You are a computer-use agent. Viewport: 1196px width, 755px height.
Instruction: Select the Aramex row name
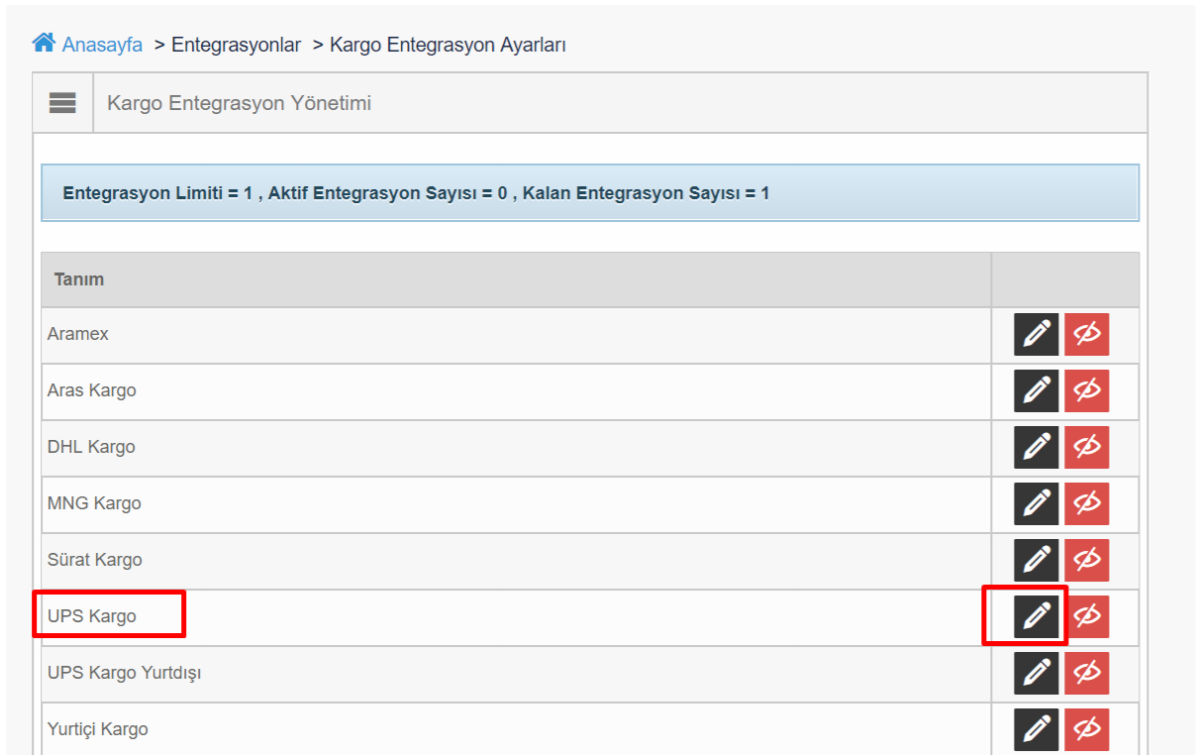(78, 334)
